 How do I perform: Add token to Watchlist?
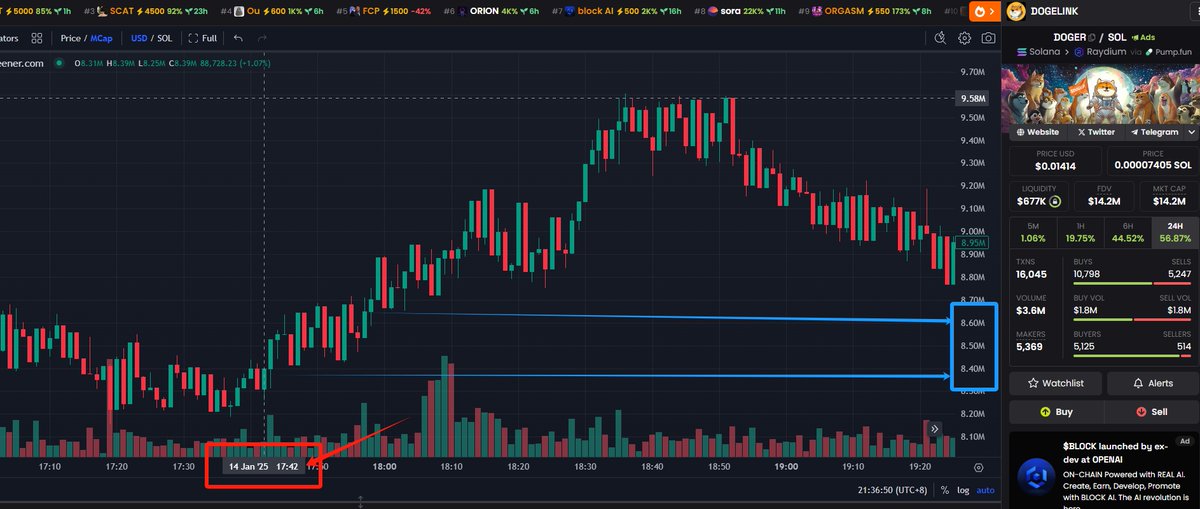click(x=1055, y=383)
